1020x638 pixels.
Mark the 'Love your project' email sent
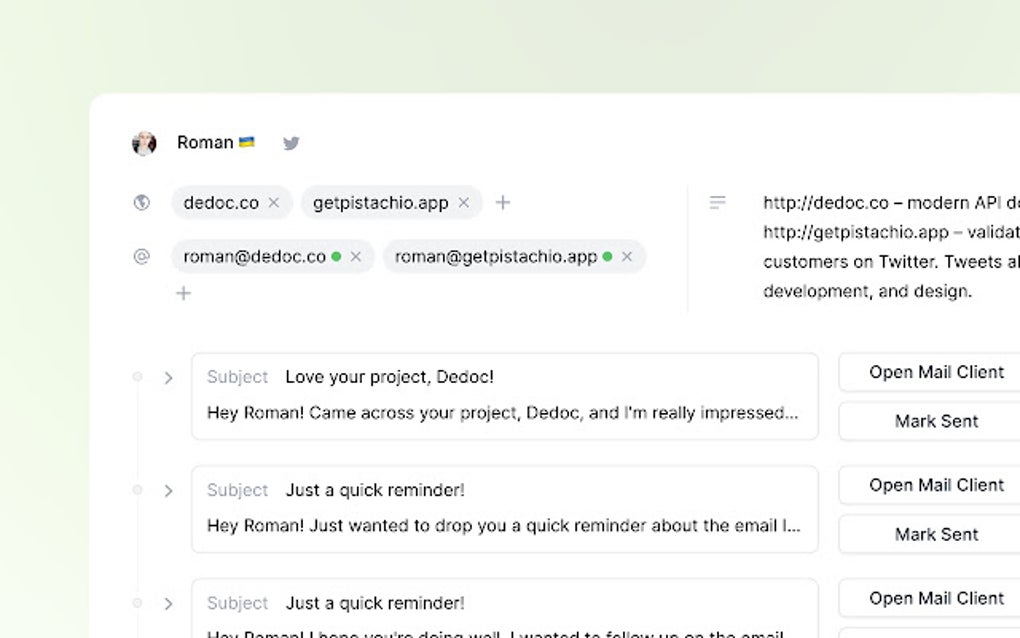click(x=936, y=421)
